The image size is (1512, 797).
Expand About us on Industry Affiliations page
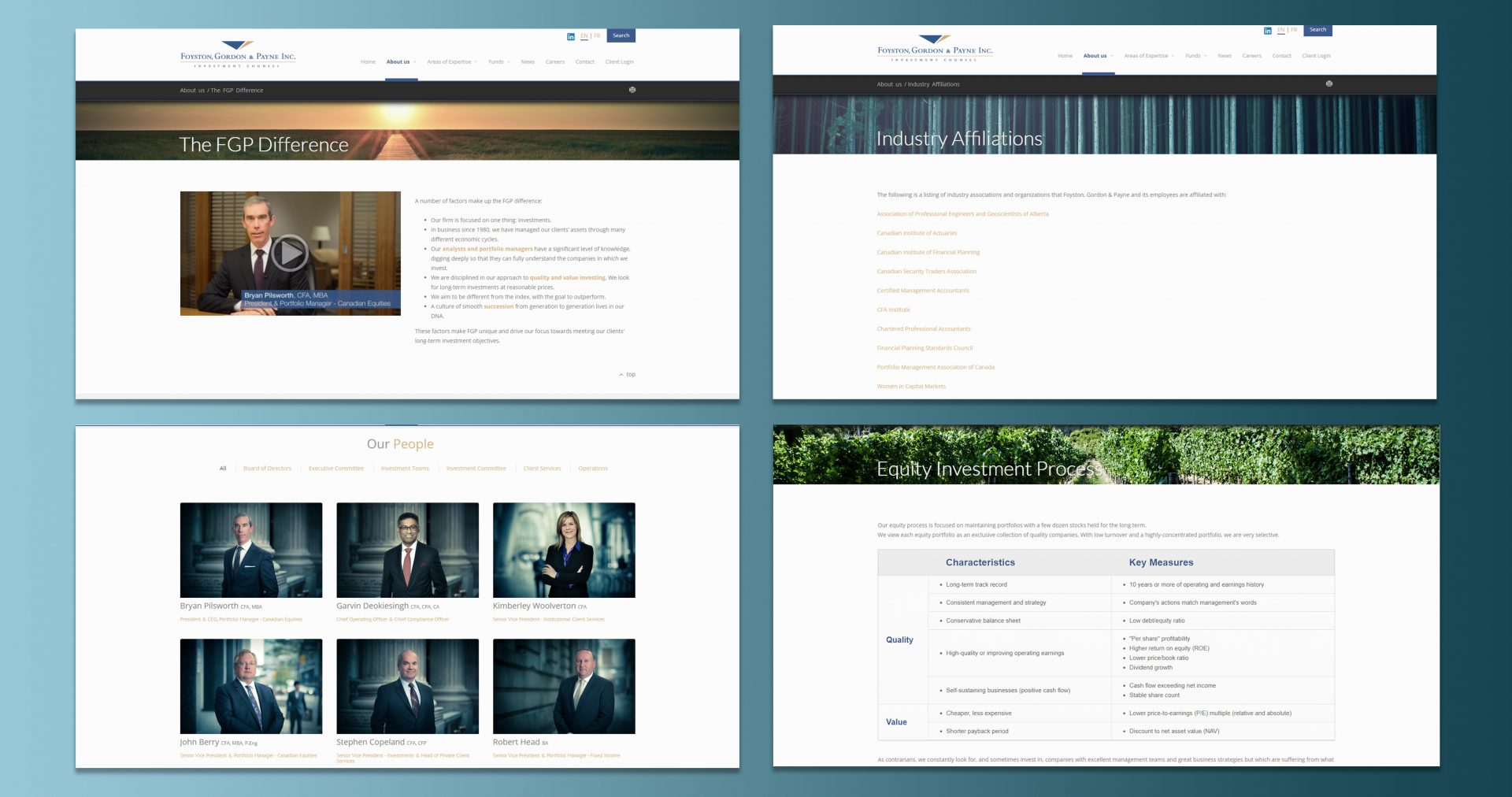(1098, 56)
